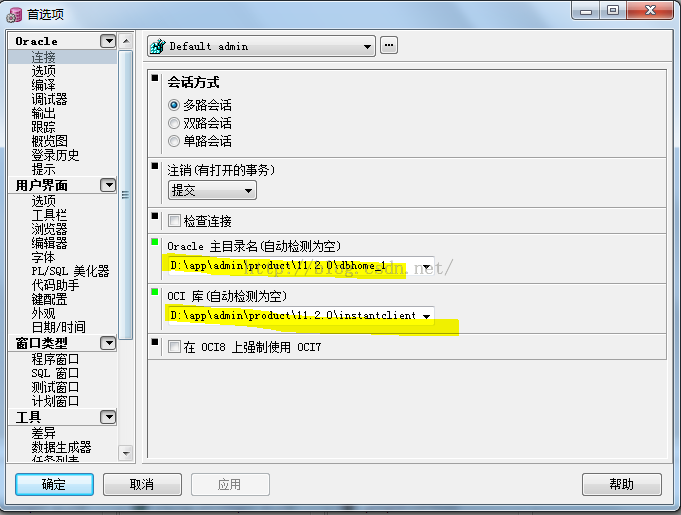The image size is (681, 515).
Task: Enable the 检查连接 checkbox
Action: click(x=174, y=221)
